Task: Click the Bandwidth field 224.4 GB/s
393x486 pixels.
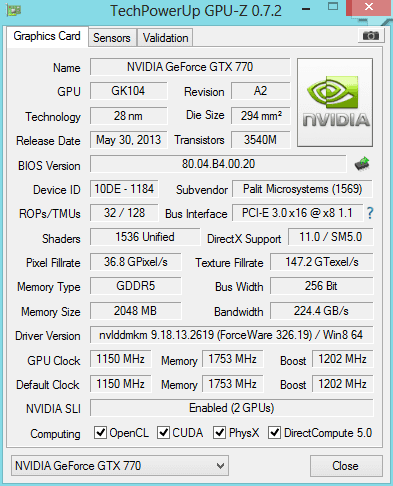Action: 322,311
